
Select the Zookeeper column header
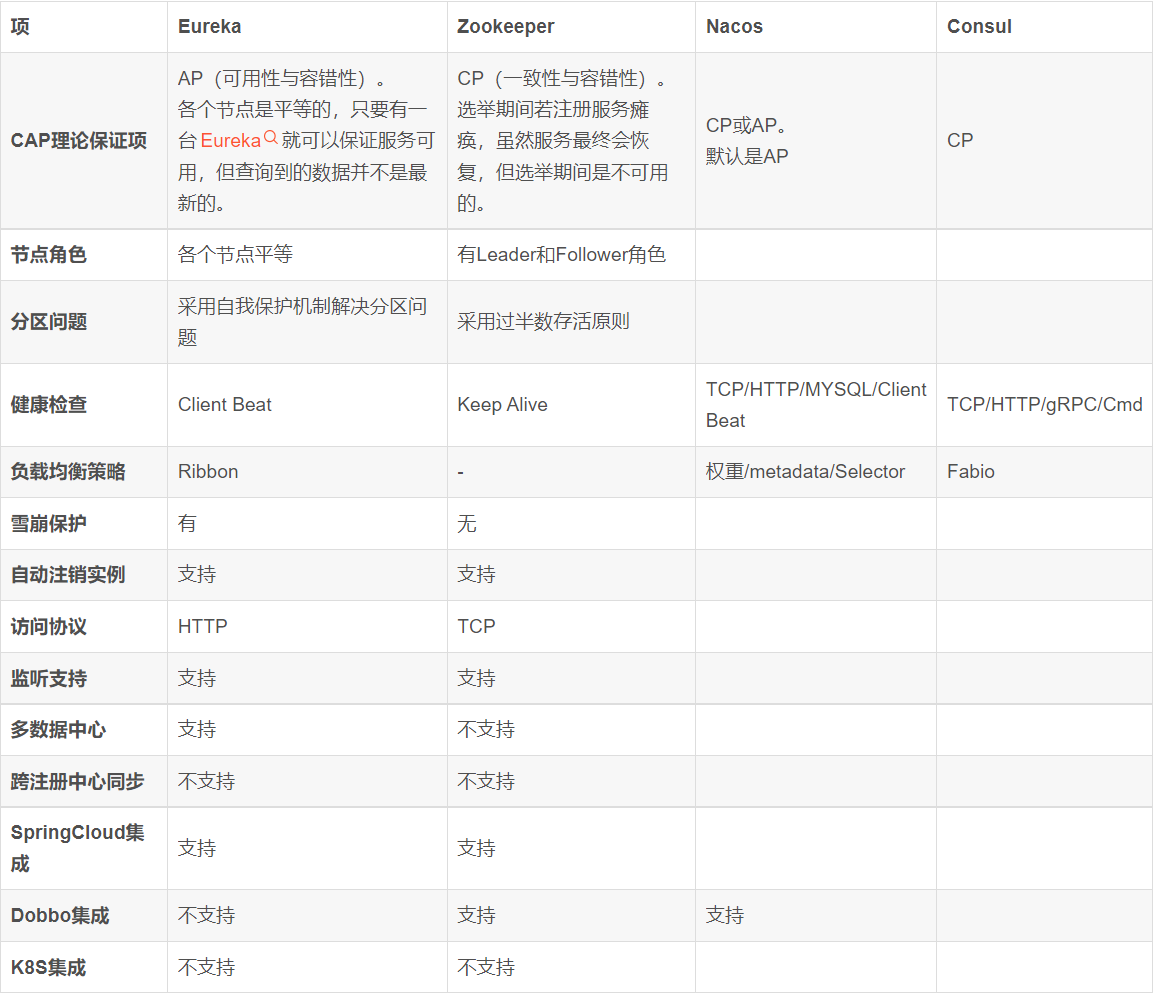click(x=506, y=26)
